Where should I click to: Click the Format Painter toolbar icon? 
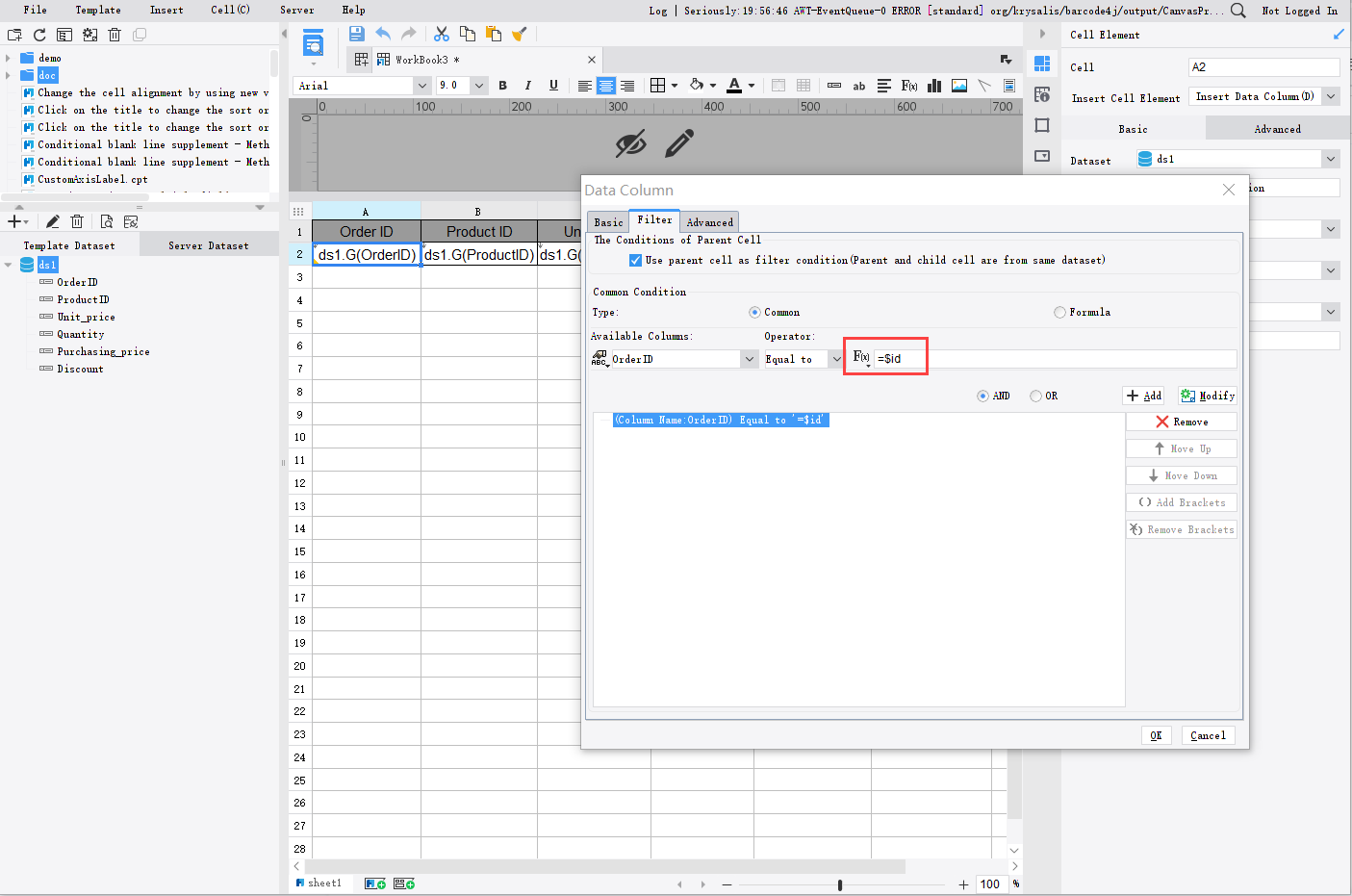pos(519,33)
